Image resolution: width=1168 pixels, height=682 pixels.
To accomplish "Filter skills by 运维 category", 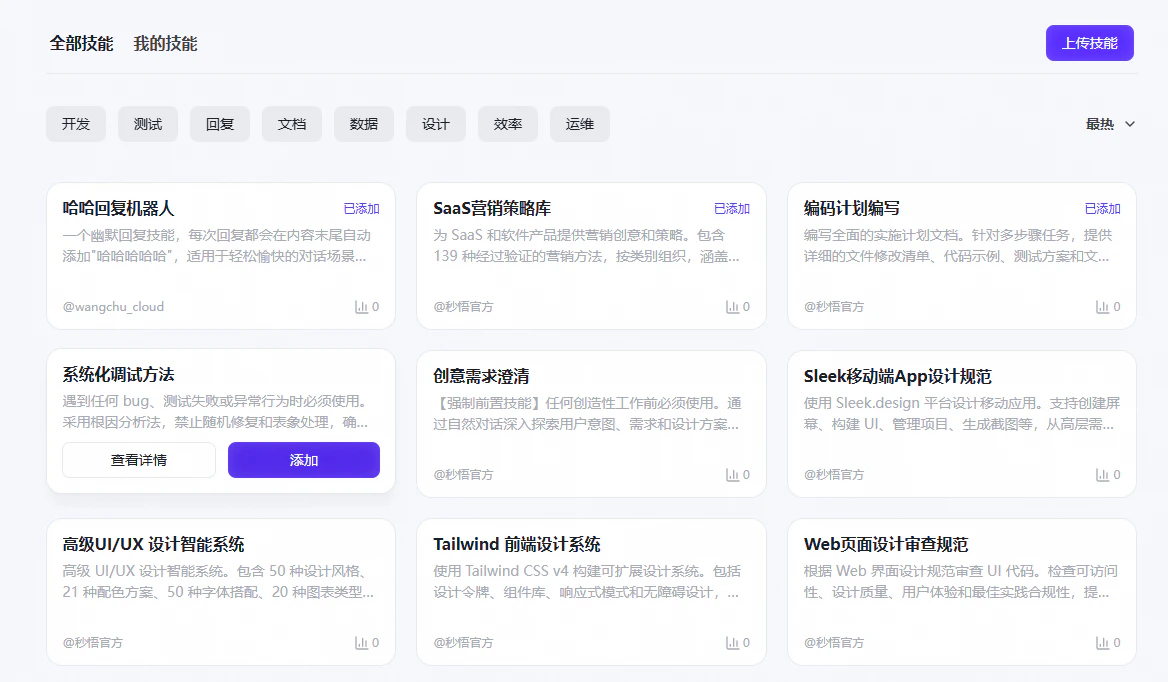I will pyautogui.click(x=580, y=124).
